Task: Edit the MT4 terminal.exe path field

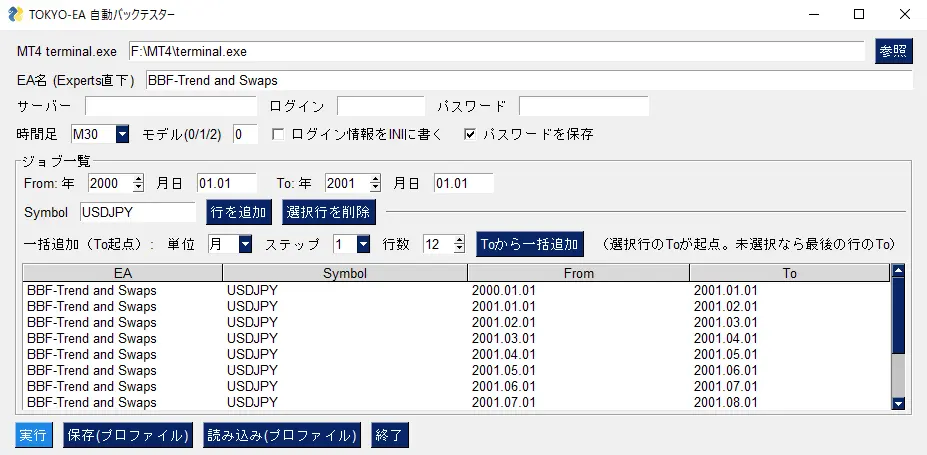Action: pyautogui.click(x=497, y=51)
